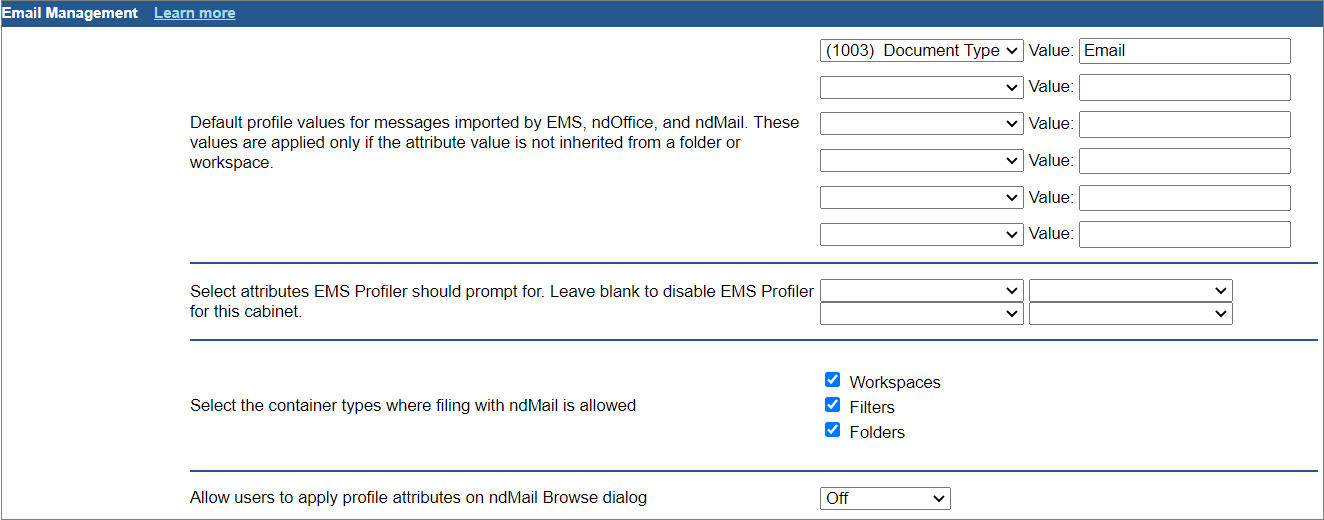Click the second row Value input field

click(1184, 87)
